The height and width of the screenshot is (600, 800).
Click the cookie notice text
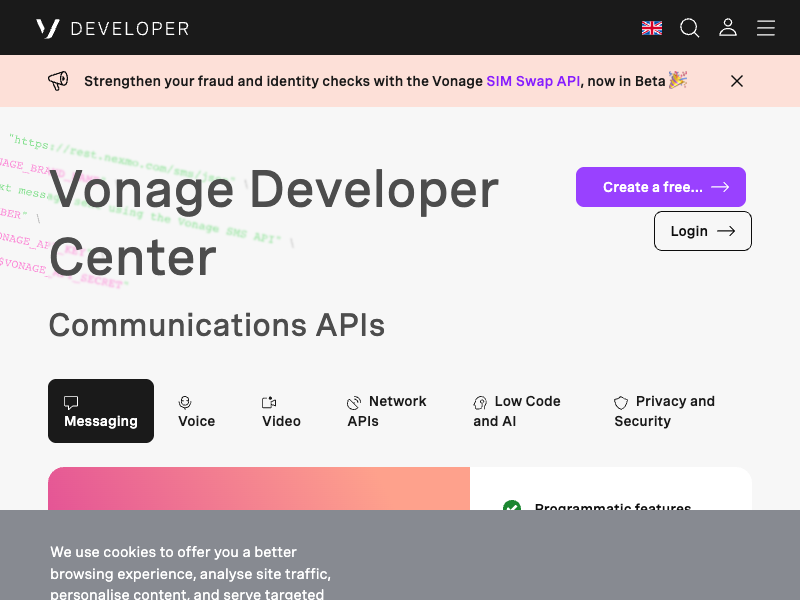190,572
